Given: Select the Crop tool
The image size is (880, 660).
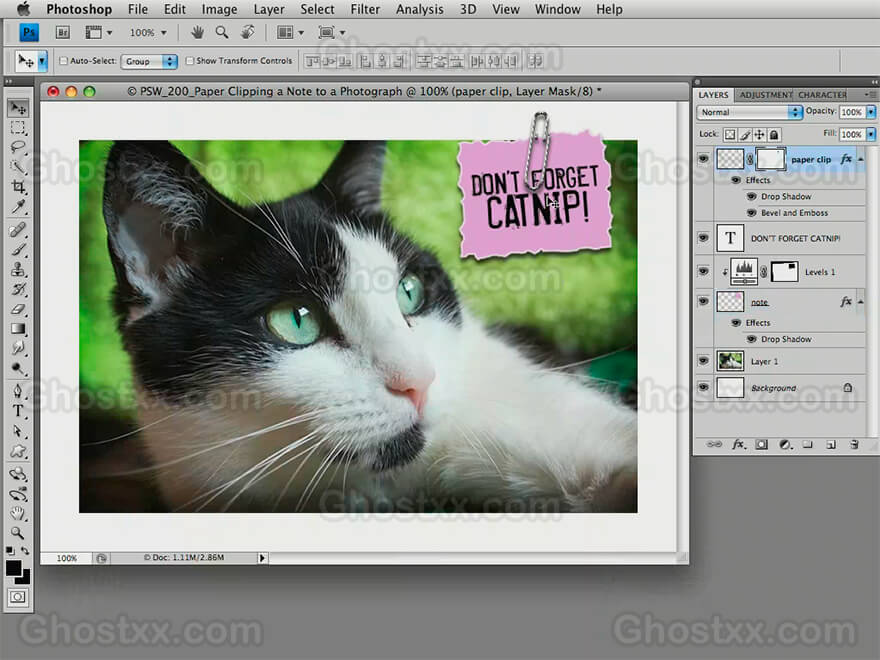Looking at the screenshot, I should (x=18, y=187).
